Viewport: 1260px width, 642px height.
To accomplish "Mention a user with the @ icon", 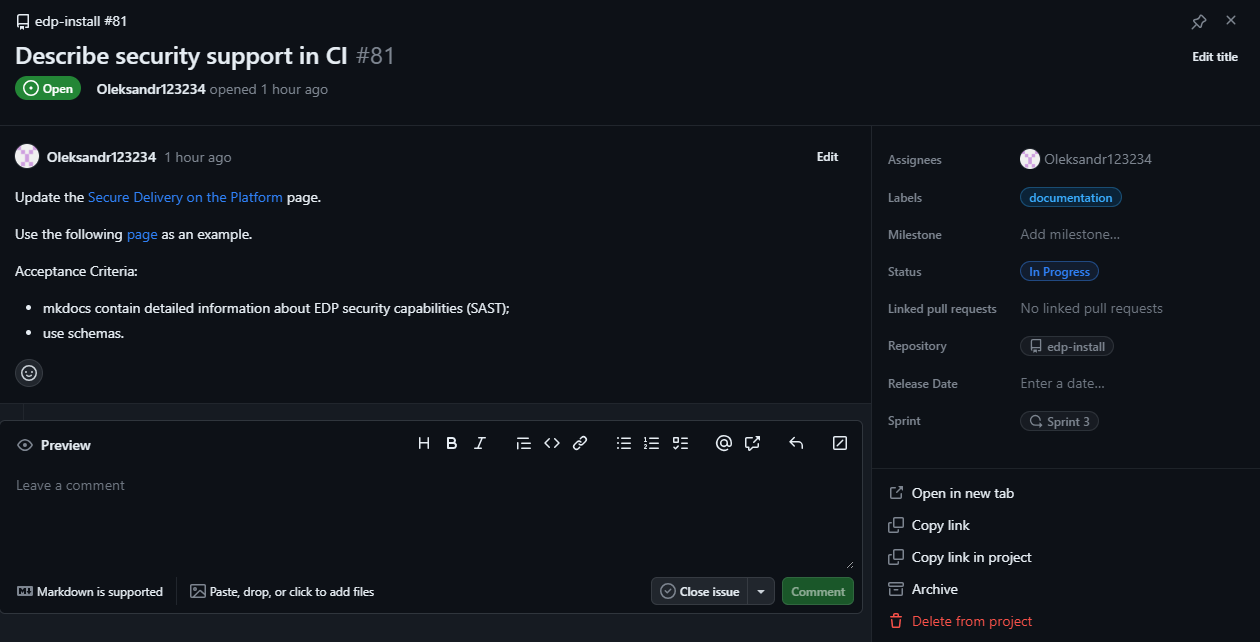I will point(724,443).
